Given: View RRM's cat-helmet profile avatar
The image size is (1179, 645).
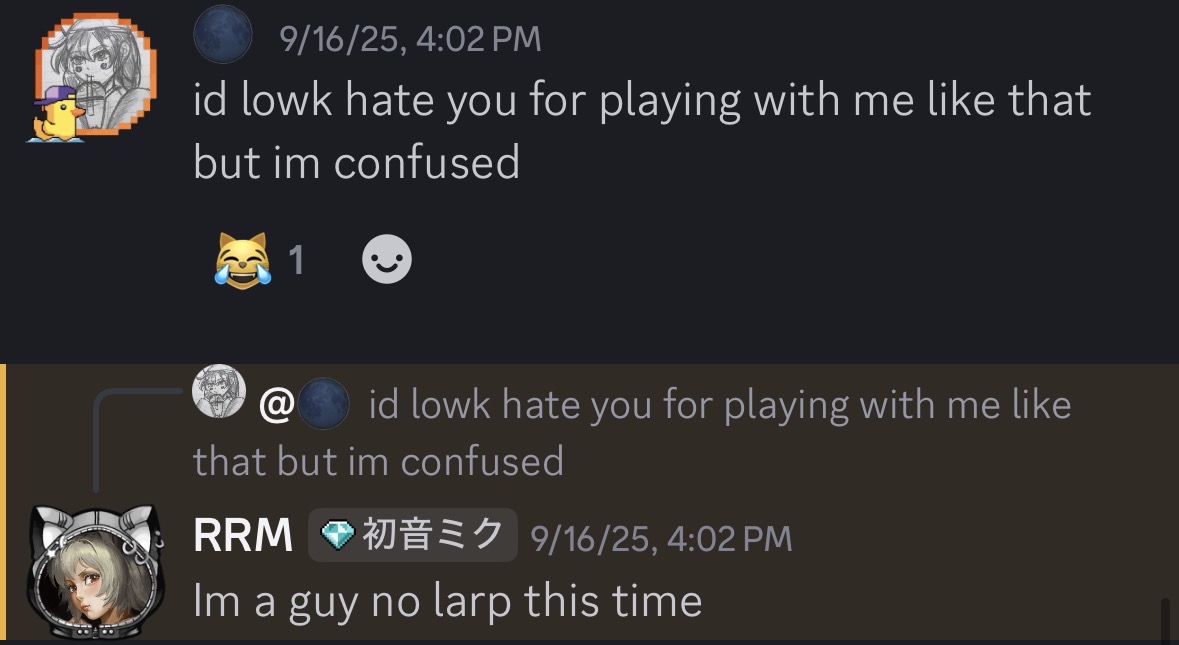Looking at the screenshot, I should (x=95, y=571).
